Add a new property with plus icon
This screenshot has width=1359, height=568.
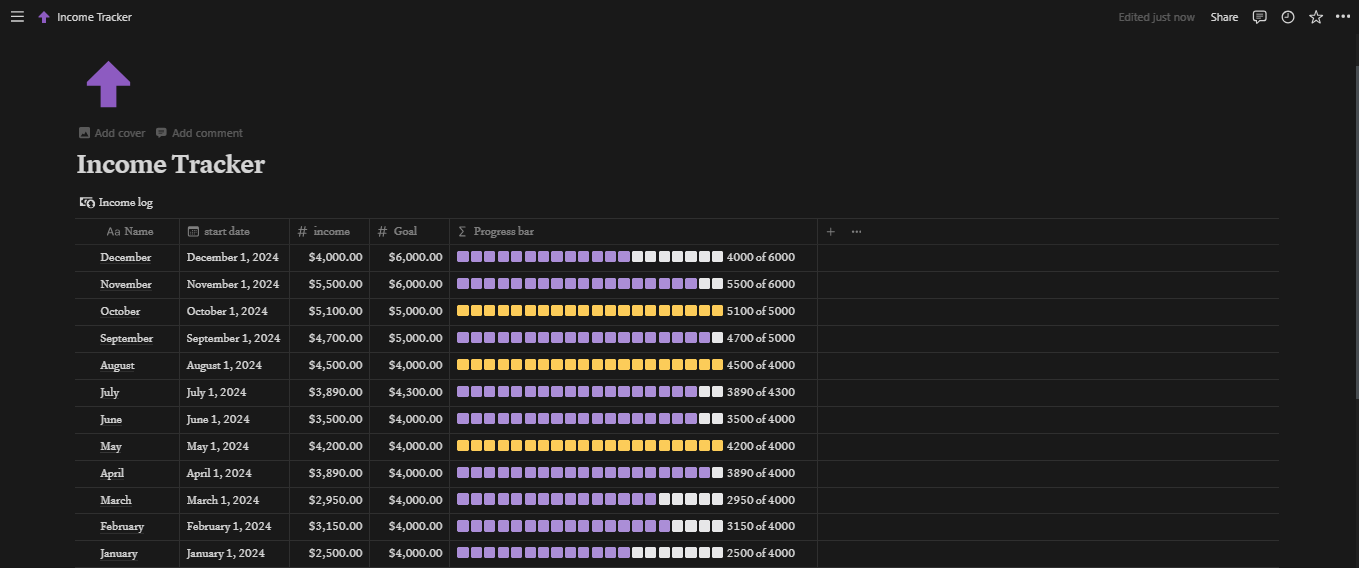pyautogui.click(x=830, y=232)
